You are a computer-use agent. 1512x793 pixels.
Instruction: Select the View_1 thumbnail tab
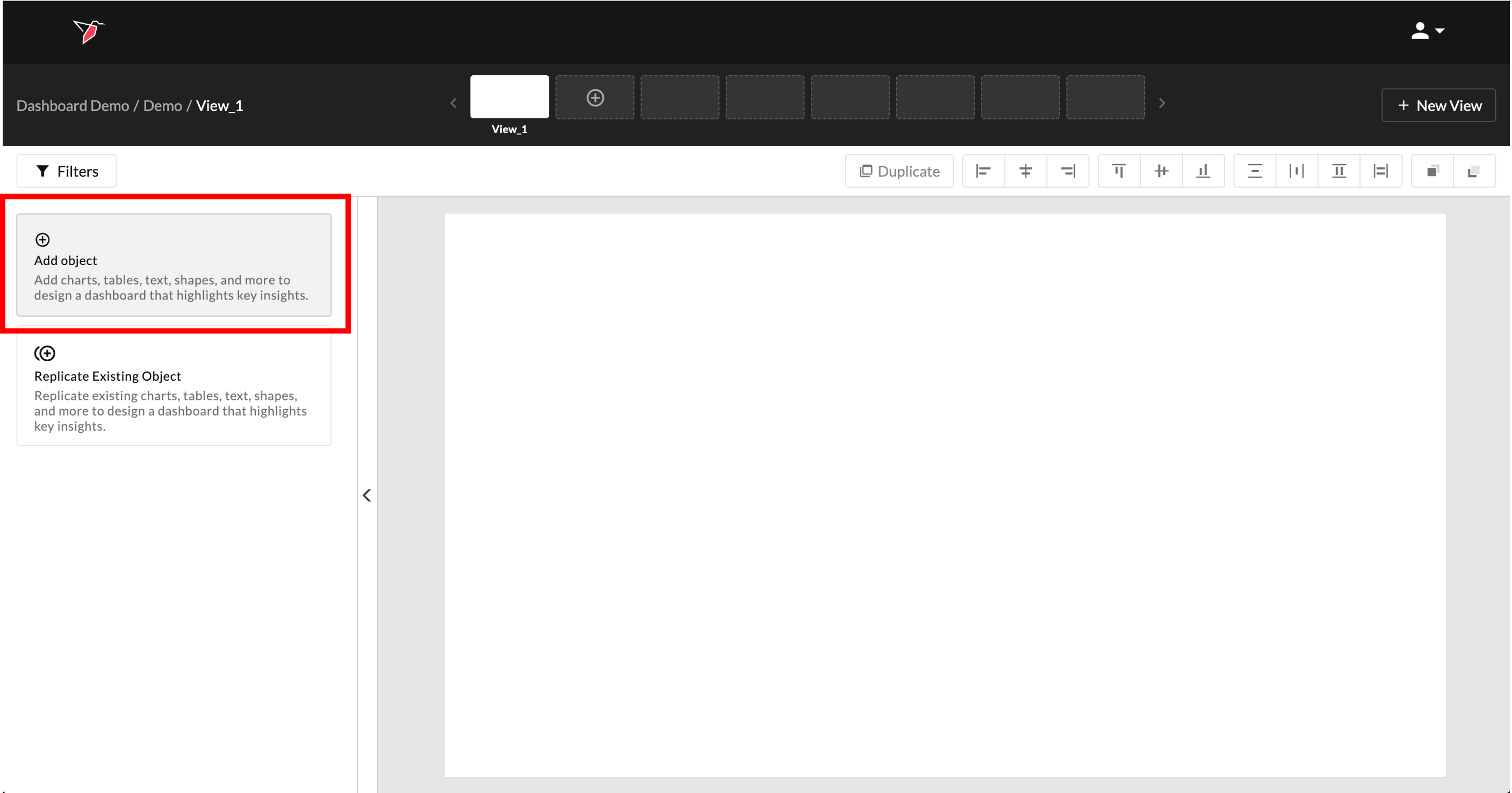(509, 97)
